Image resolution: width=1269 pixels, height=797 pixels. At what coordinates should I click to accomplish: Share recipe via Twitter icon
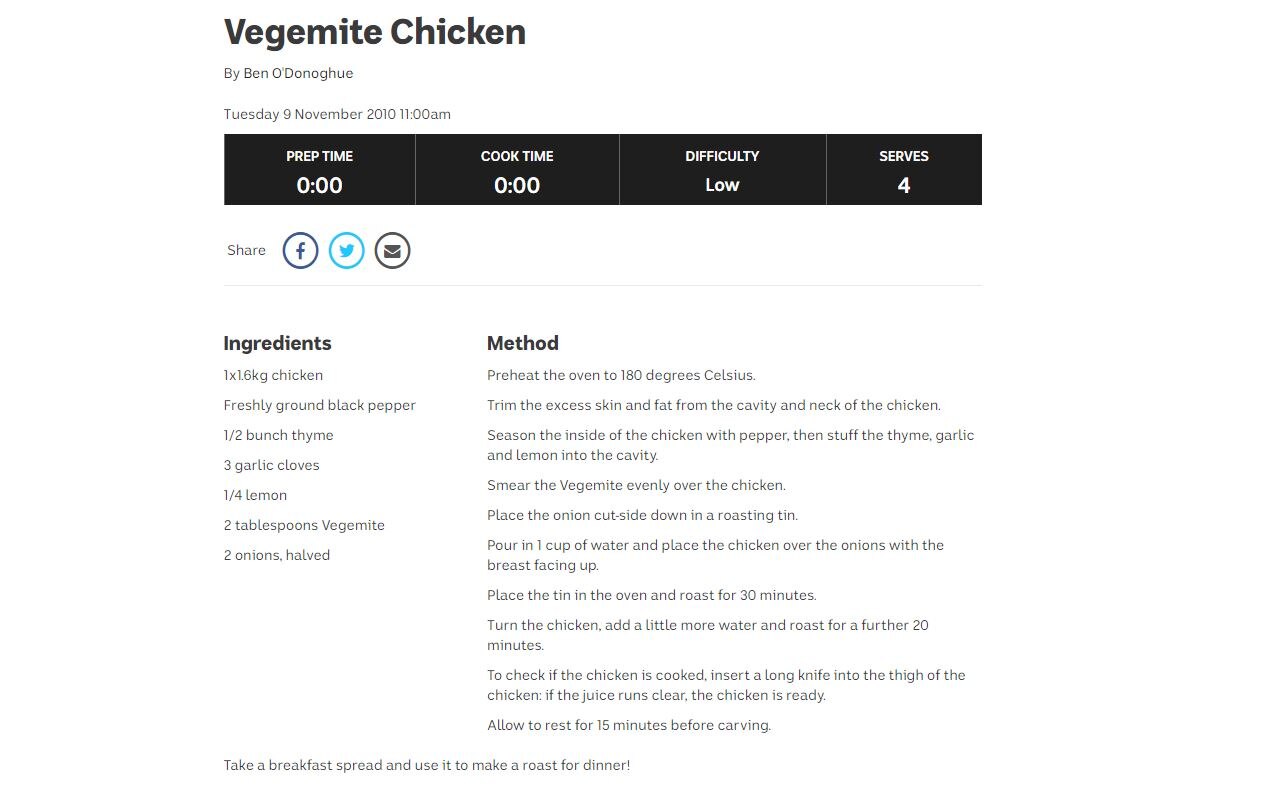346,250
